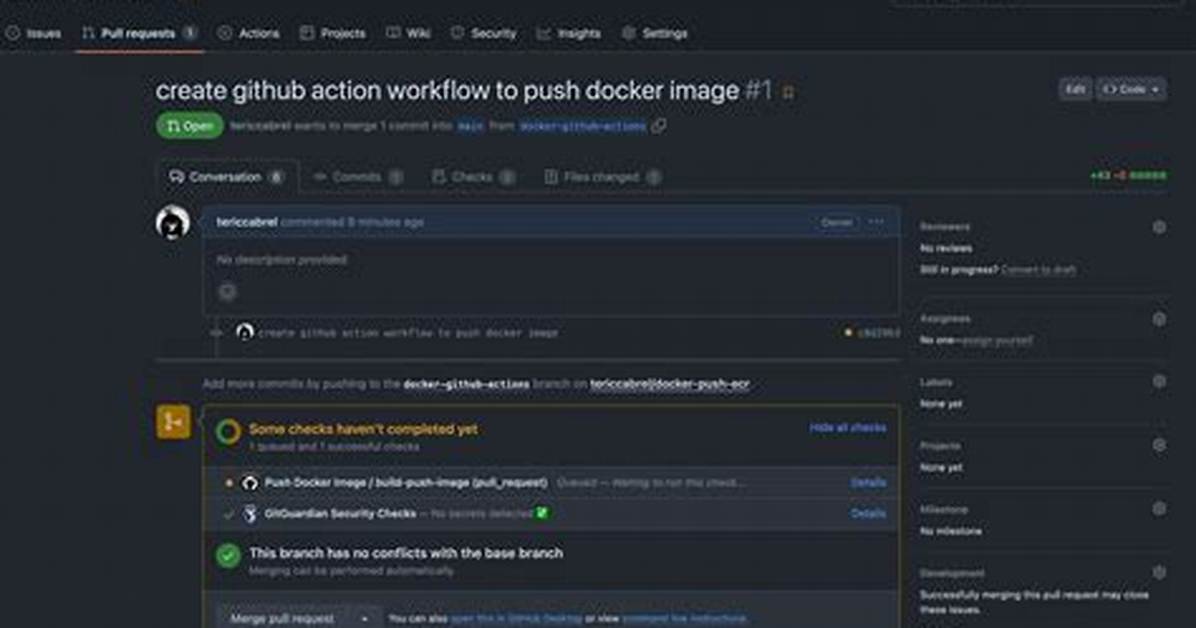1196x628 pixels.
Task: Open the Projects tab
Action: click(x=333, y=34)
